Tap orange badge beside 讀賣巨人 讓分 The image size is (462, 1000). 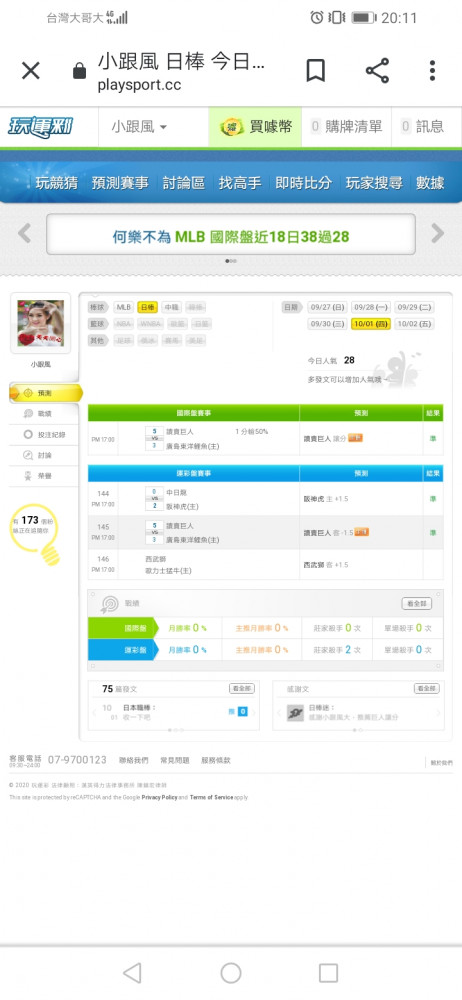click(355, 438)
